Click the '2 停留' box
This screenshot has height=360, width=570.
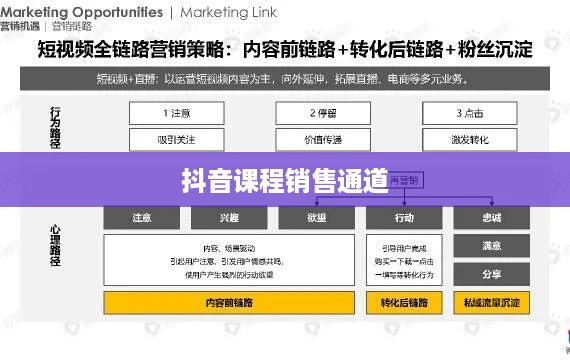[x=323, y=113]
